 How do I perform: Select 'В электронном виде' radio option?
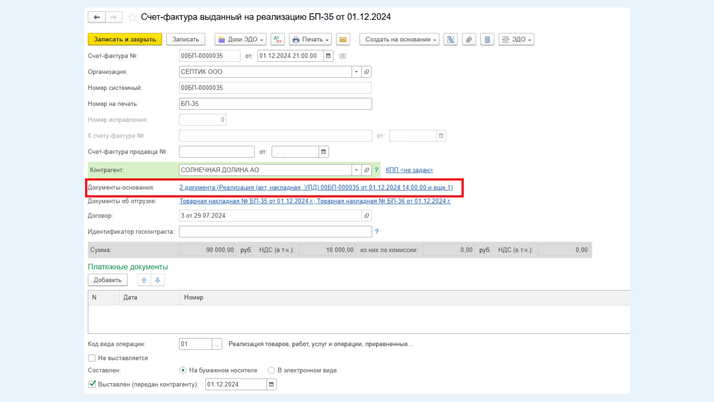(x=271, y=370)
